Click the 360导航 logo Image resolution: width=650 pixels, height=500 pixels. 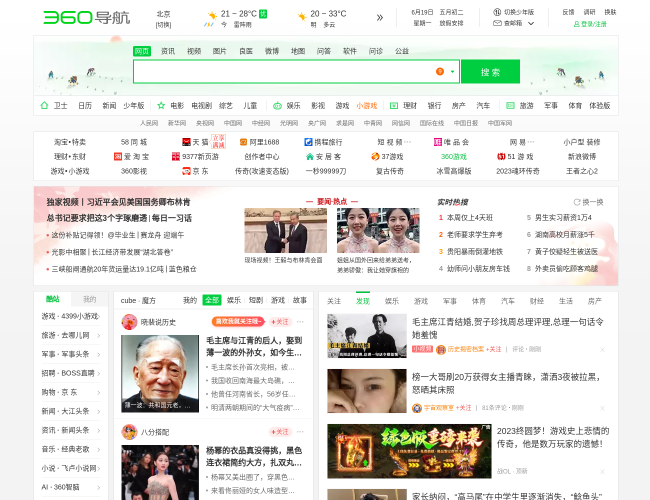pos(87,17)
